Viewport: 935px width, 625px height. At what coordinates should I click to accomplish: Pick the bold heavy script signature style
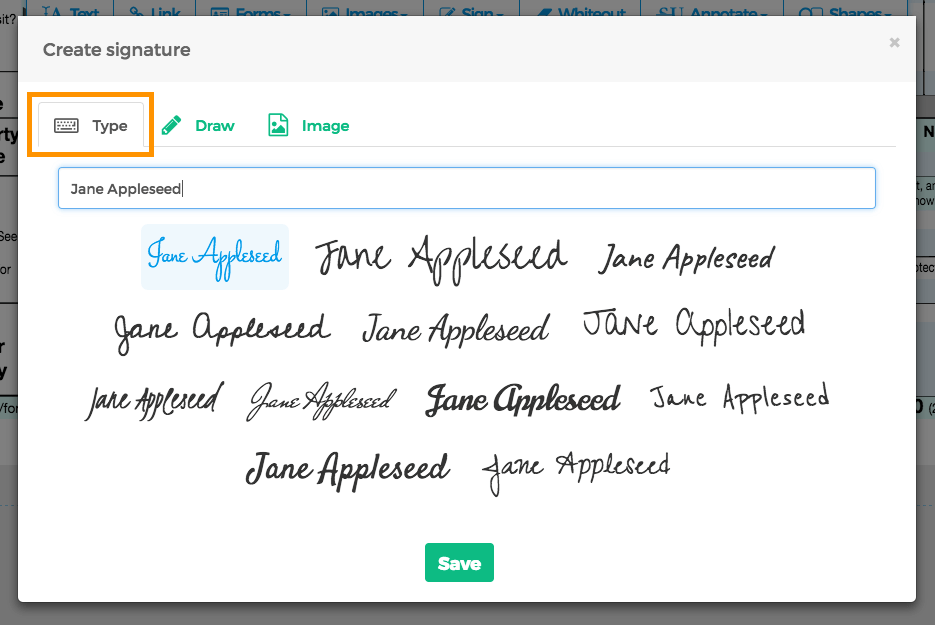pos(523,400)
